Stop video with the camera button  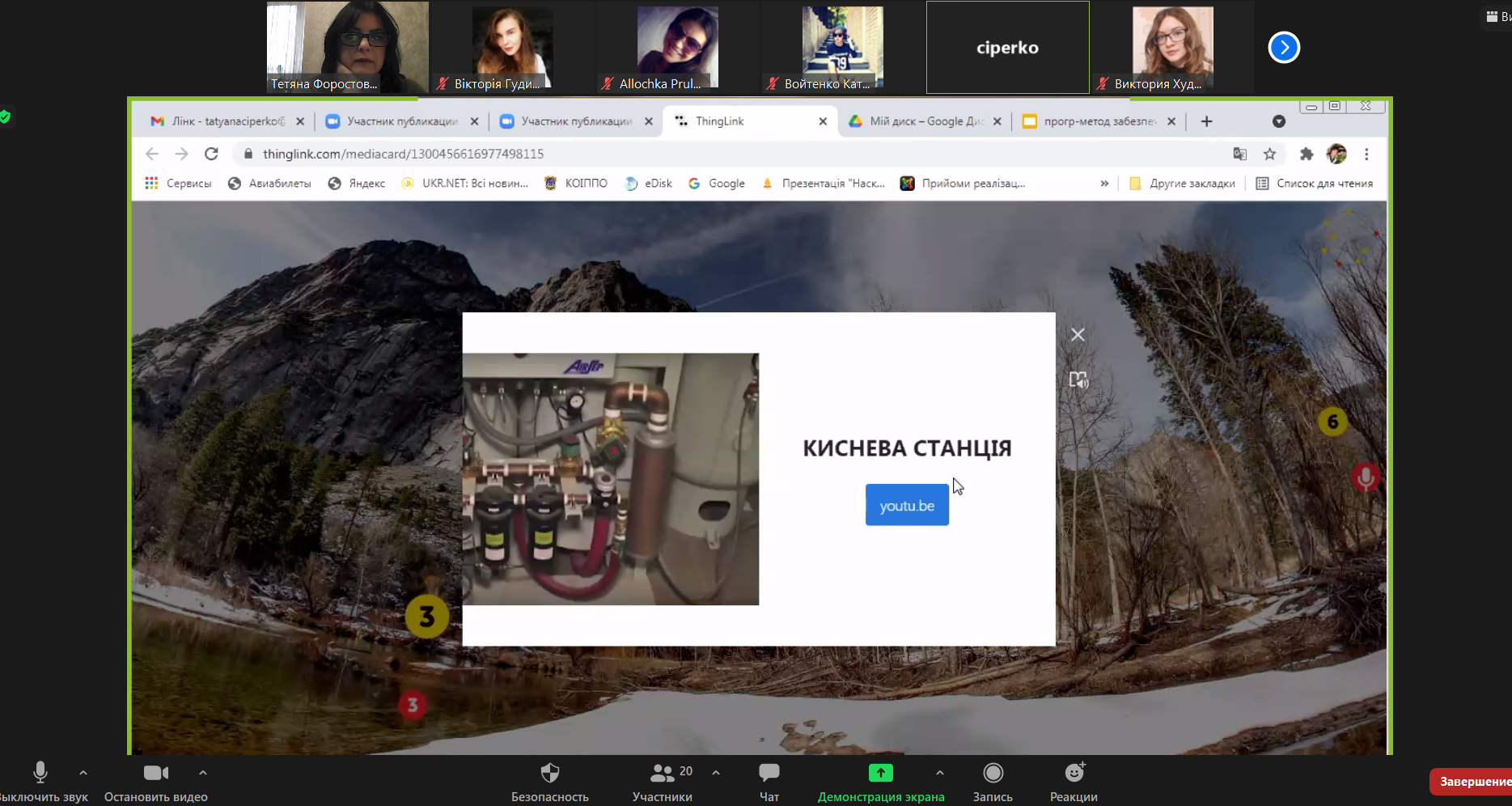pyautogui.click(x=155, y=774)
